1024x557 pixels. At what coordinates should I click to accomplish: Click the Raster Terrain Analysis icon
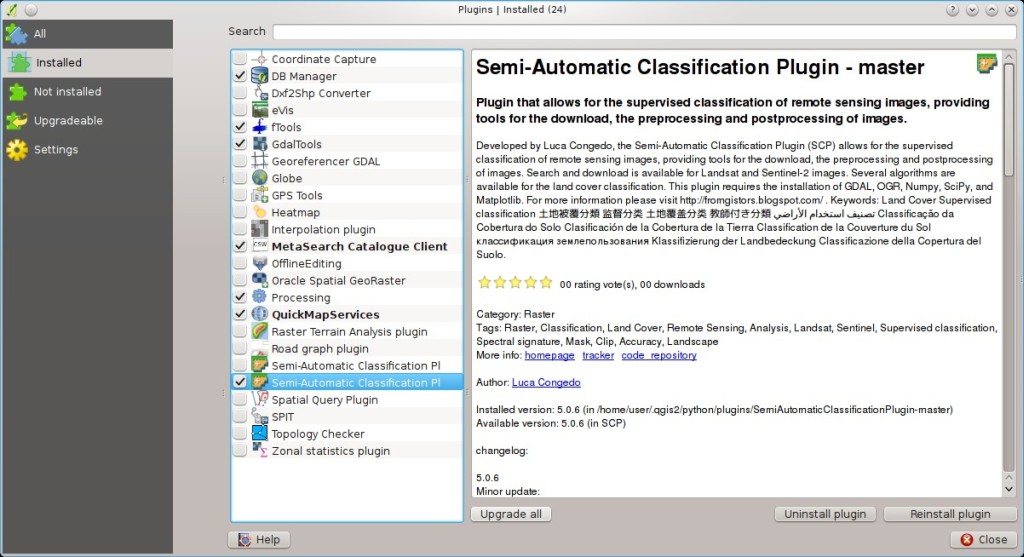point(260,331)
